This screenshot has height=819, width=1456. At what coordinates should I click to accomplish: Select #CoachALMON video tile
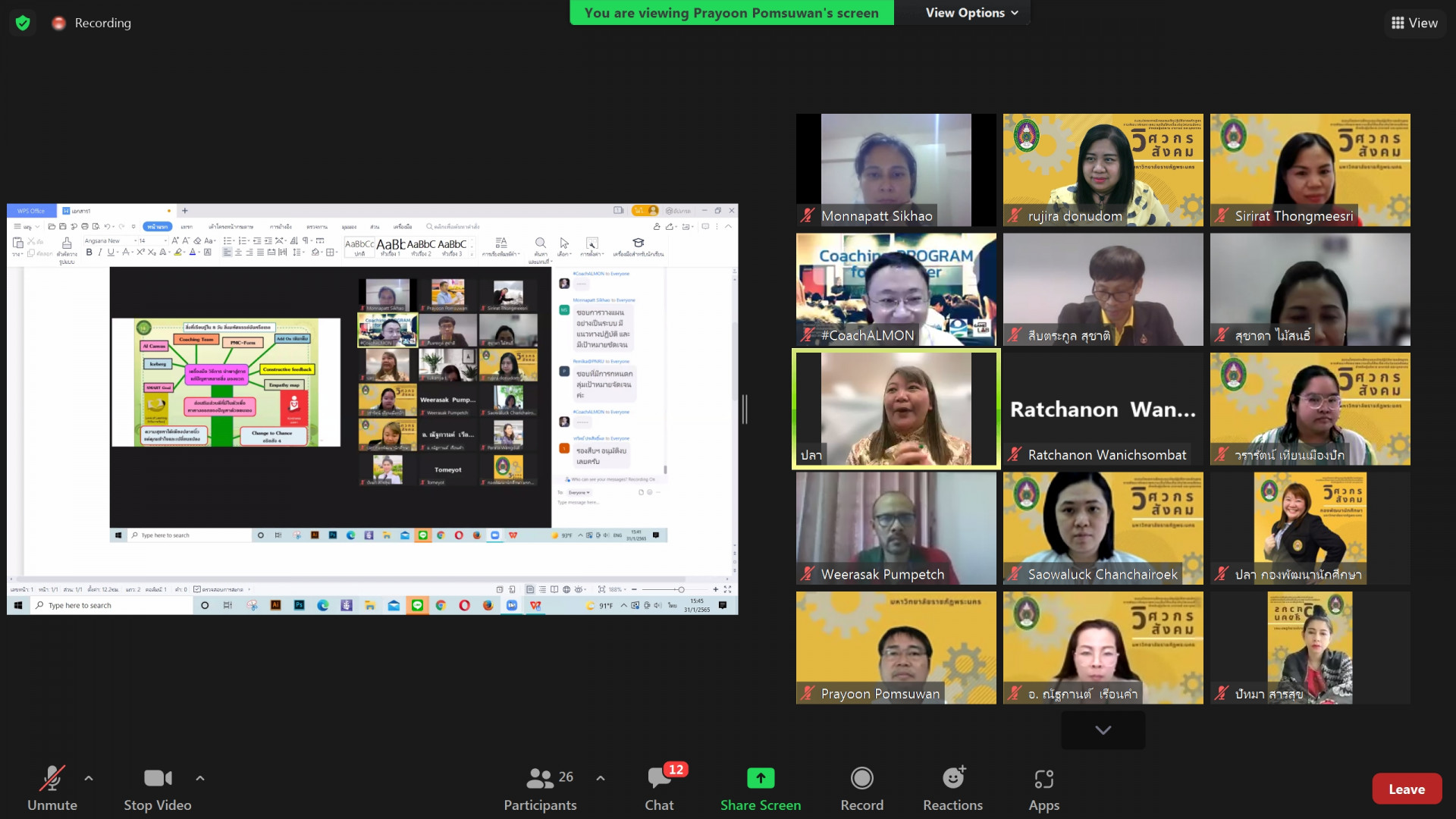tap(896, 290)
